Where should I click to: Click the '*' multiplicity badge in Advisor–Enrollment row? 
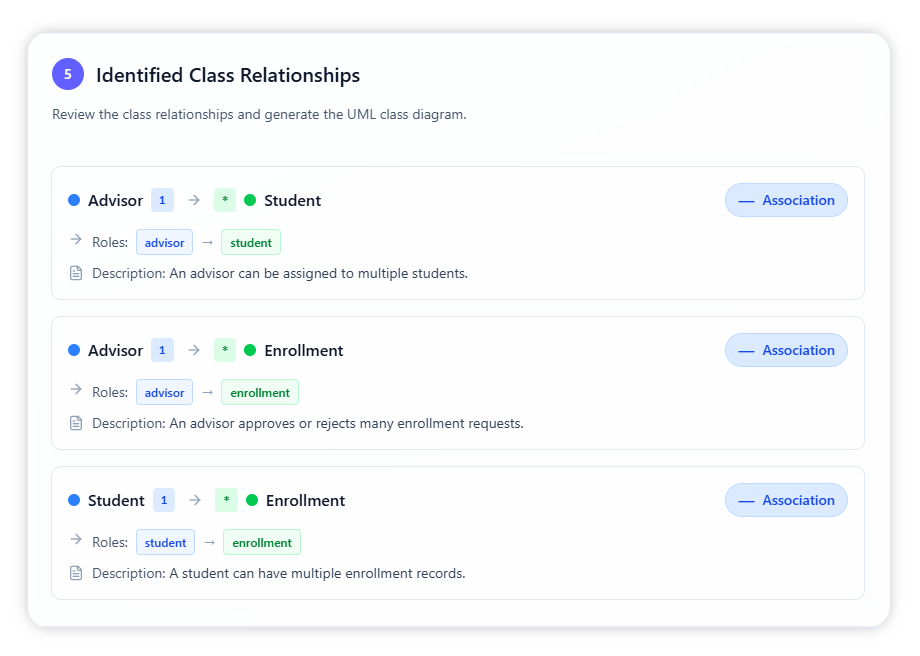coord(225,350)
